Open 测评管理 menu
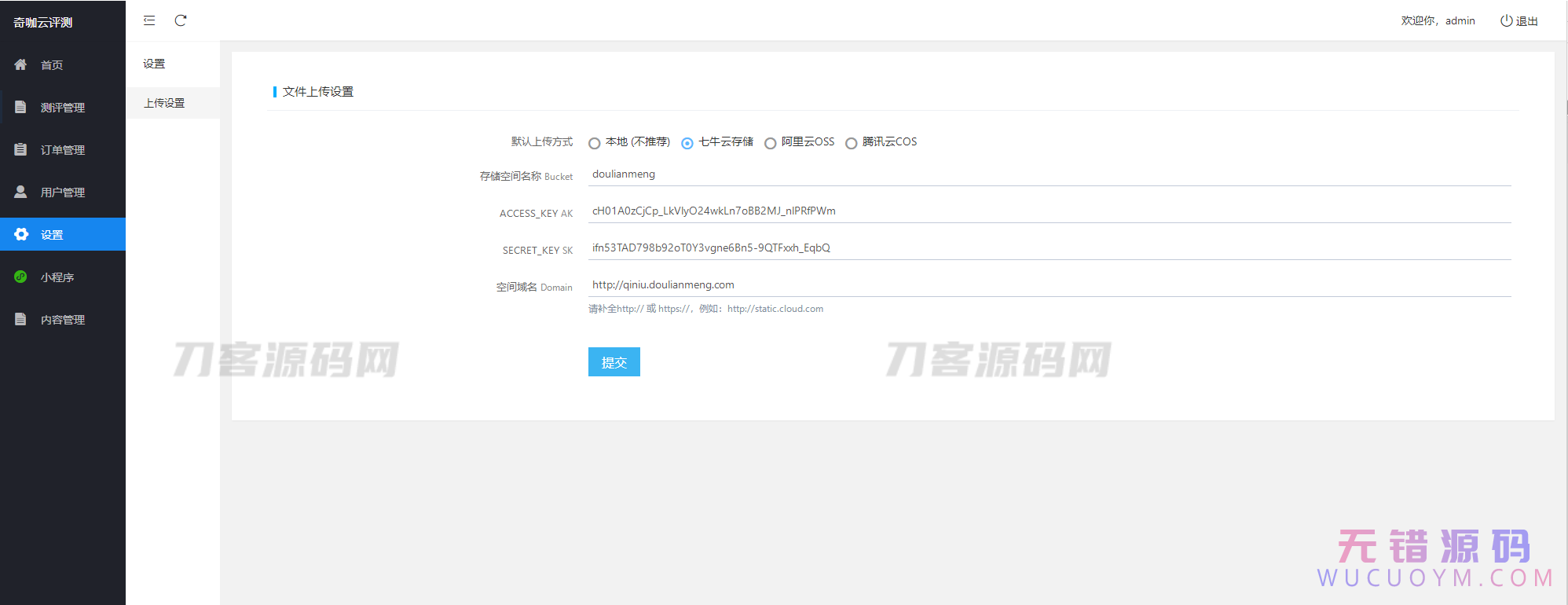 coord(63,107)
